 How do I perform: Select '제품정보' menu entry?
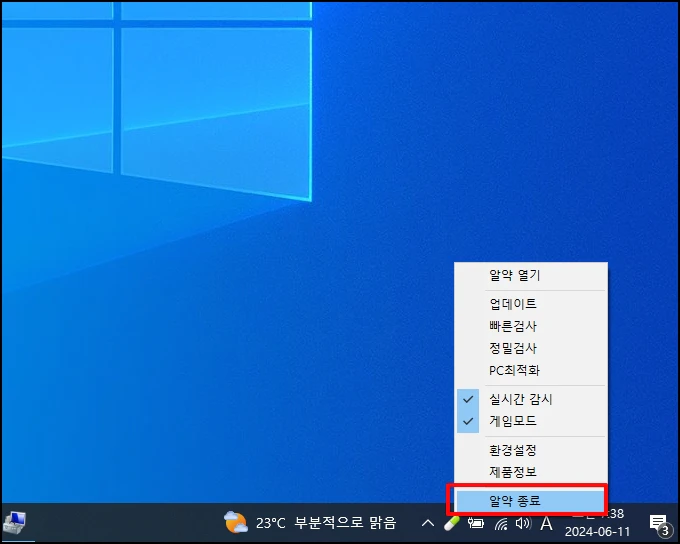(x=530, y=472)
